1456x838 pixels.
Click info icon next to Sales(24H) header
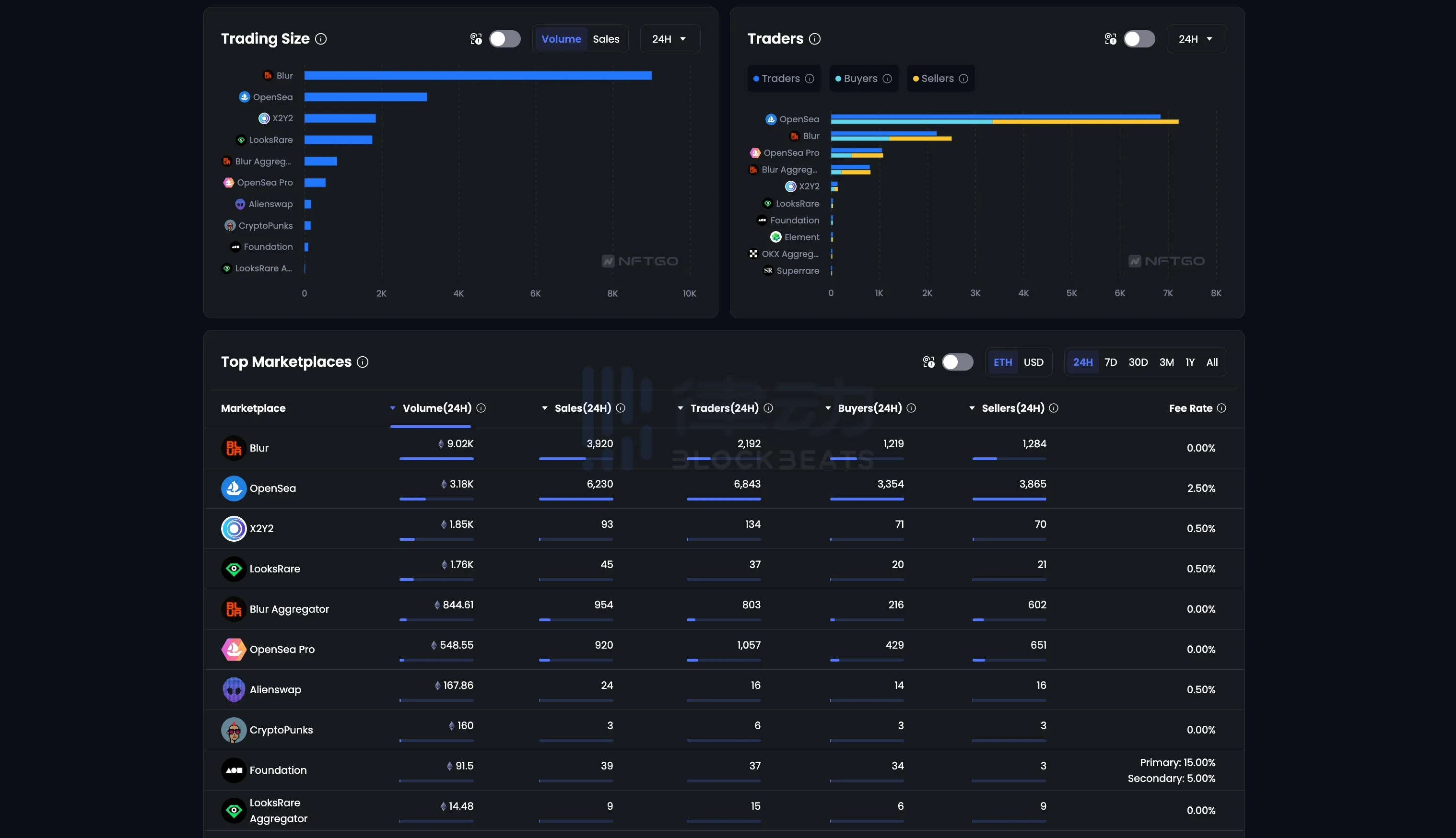(621, 408)
